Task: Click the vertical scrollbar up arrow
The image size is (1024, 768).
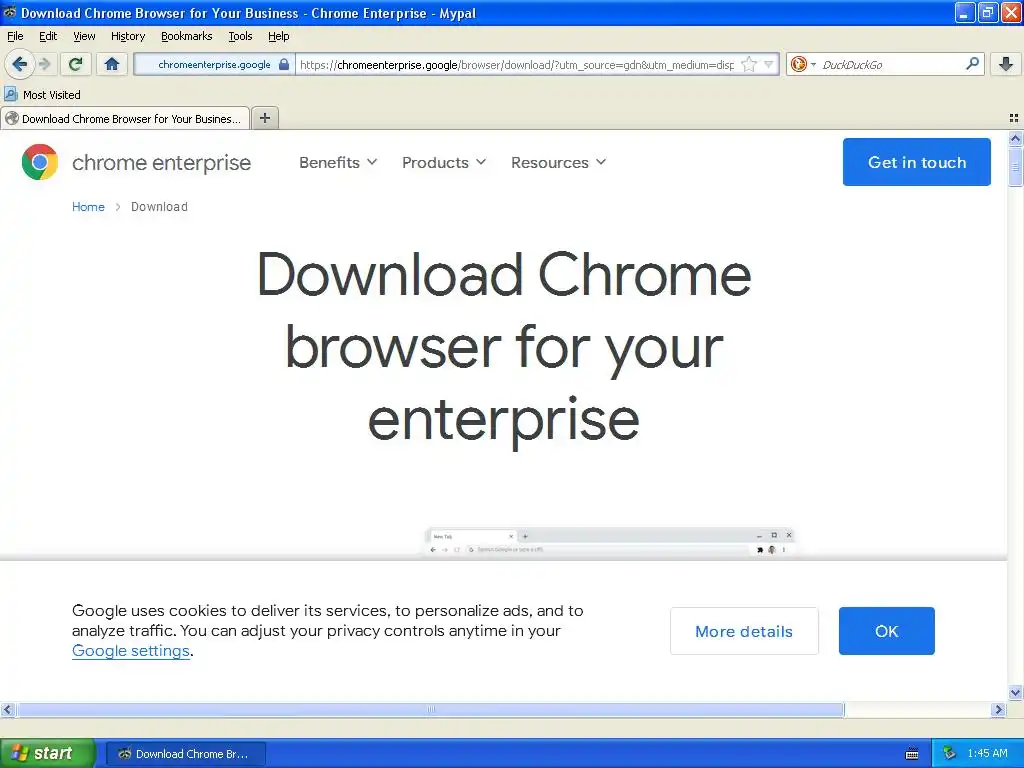Action: point(1015,138)
